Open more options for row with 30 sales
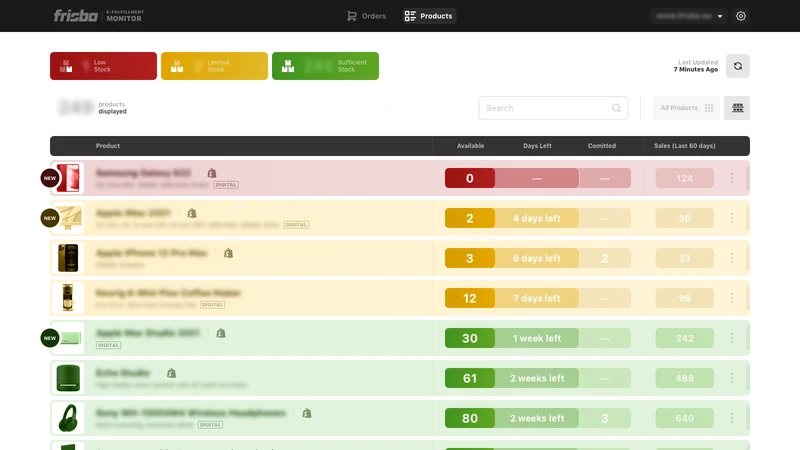Viewport: 800px width, 450px height. coord(732,218)
